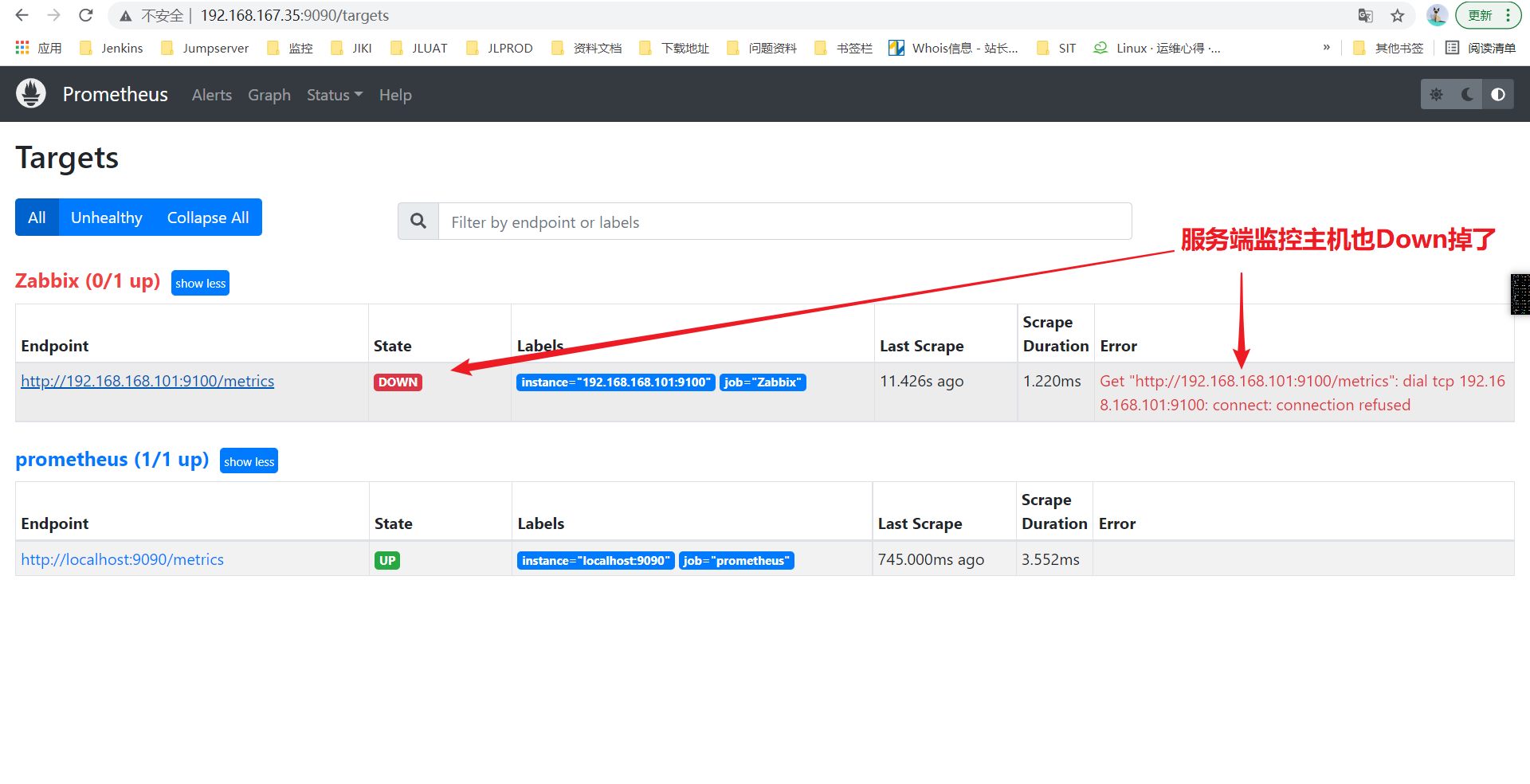Click the search magnifier icon
The image size is (1530, 784).
tap(418, 221)
